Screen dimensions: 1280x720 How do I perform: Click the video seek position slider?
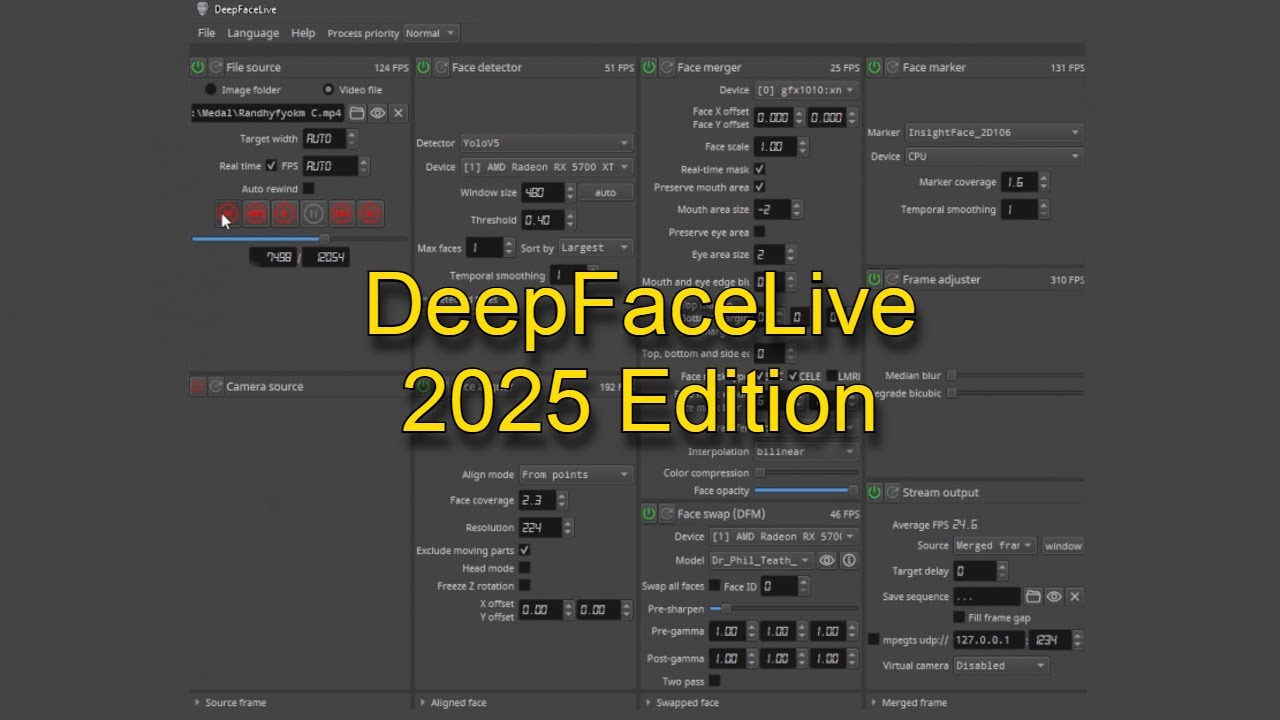pos(300,238)
